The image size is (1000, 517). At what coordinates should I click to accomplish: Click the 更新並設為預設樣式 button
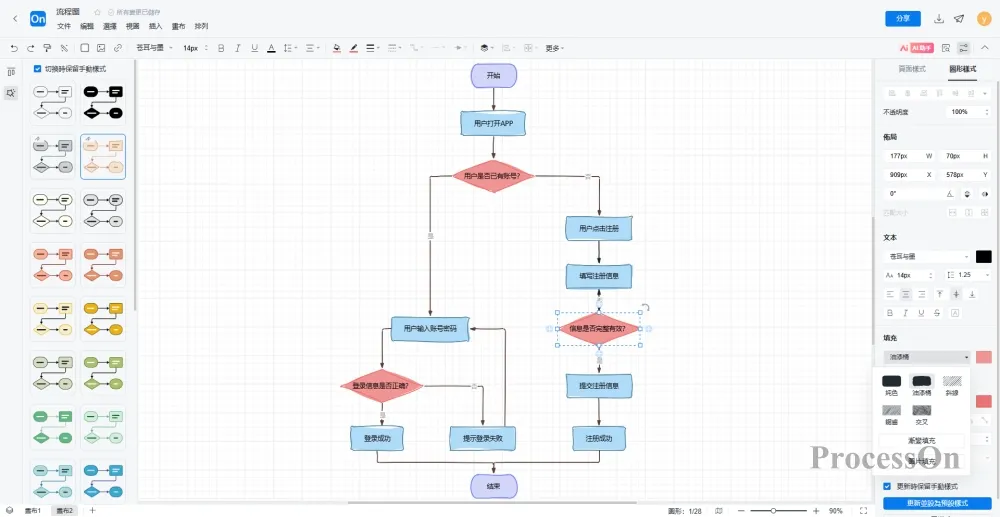[937, 503]
